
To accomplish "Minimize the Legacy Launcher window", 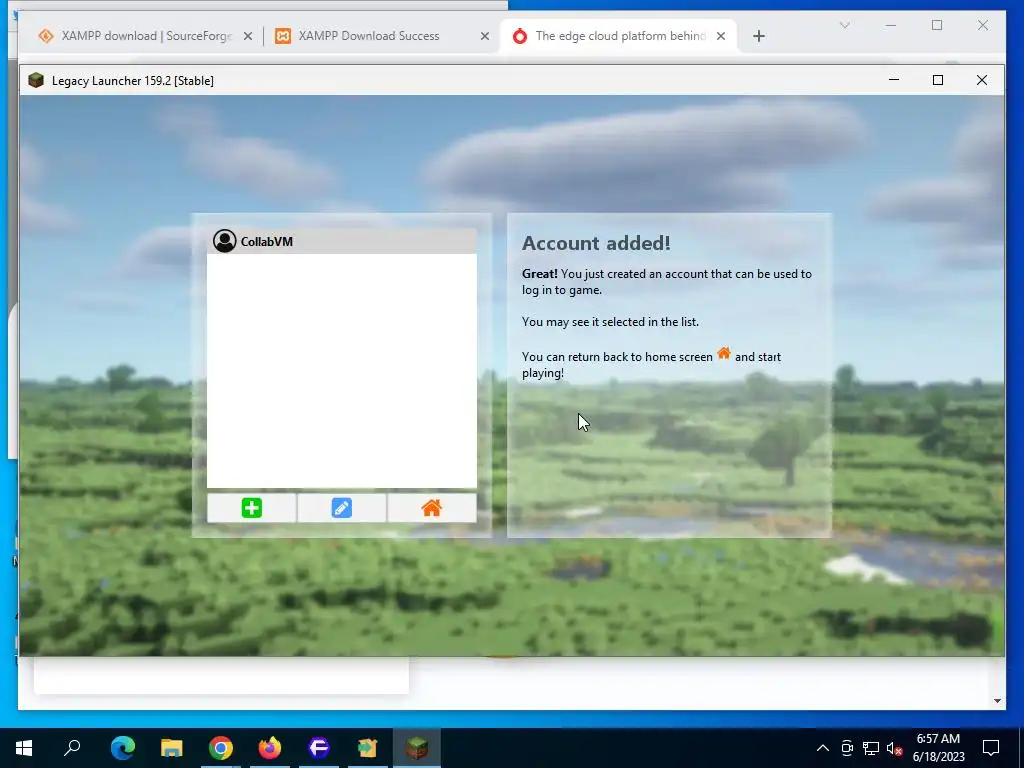I will tap(894, 80).
